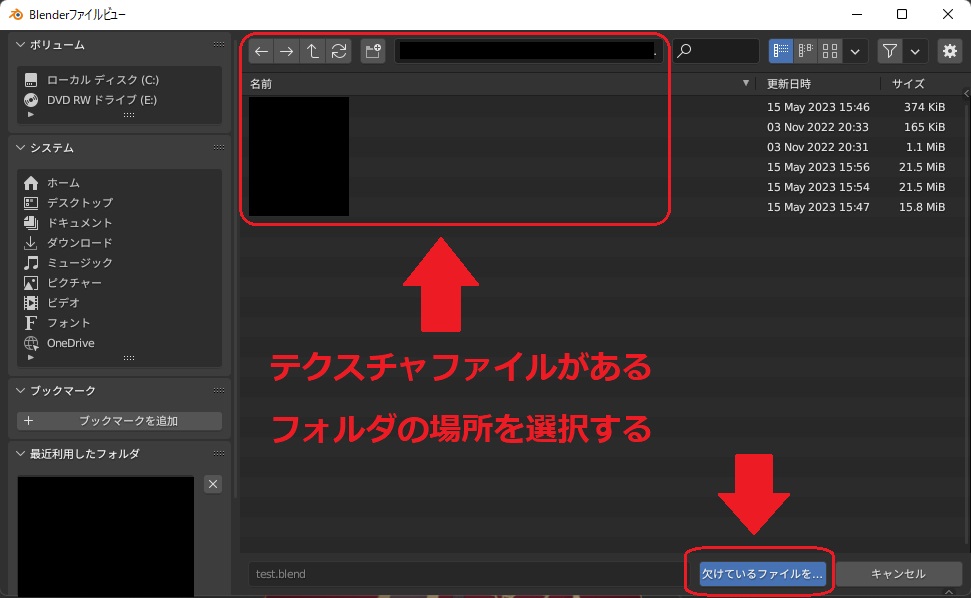971x598 pixels.
Task: Open display settings dropdown arrow
Action: [855, 51]
